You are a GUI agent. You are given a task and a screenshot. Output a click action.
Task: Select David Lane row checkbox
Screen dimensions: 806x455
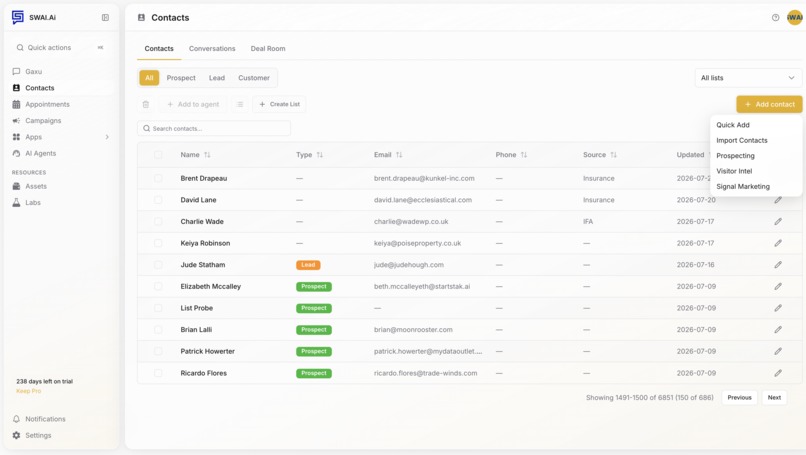(x=158, y=200)
